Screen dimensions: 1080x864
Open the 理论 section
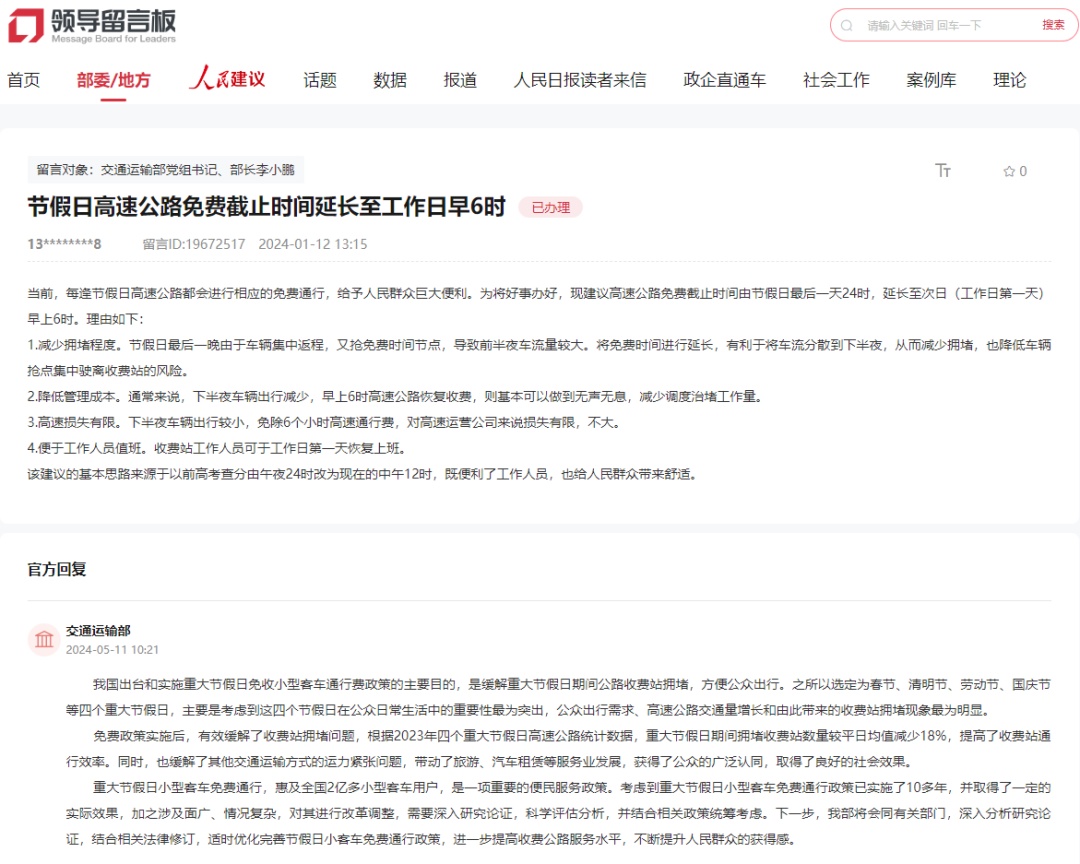(1009, 80)
